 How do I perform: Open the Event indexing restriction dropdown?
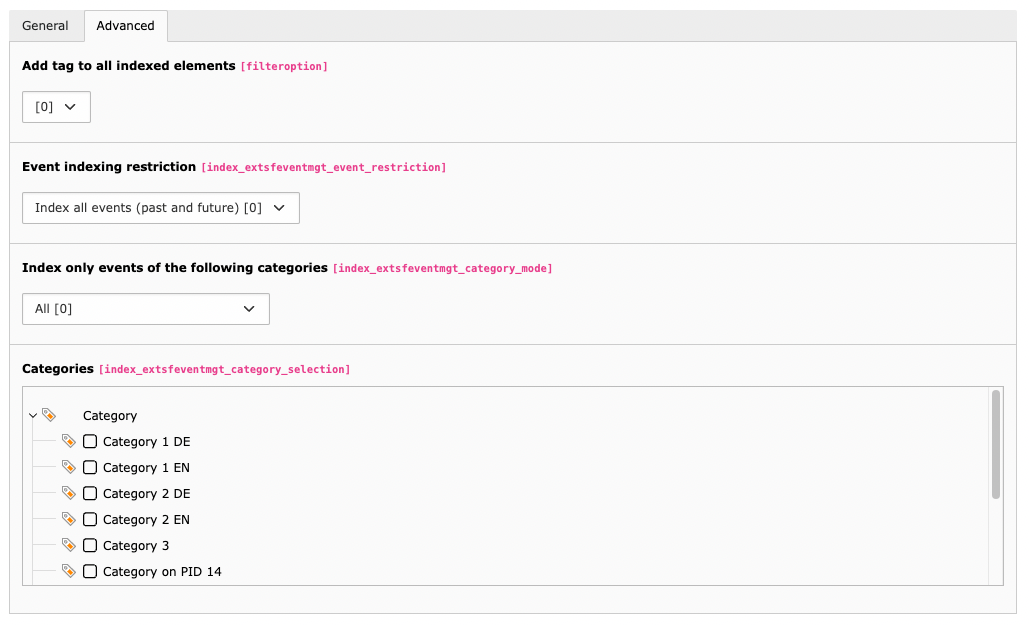(160, 207)
